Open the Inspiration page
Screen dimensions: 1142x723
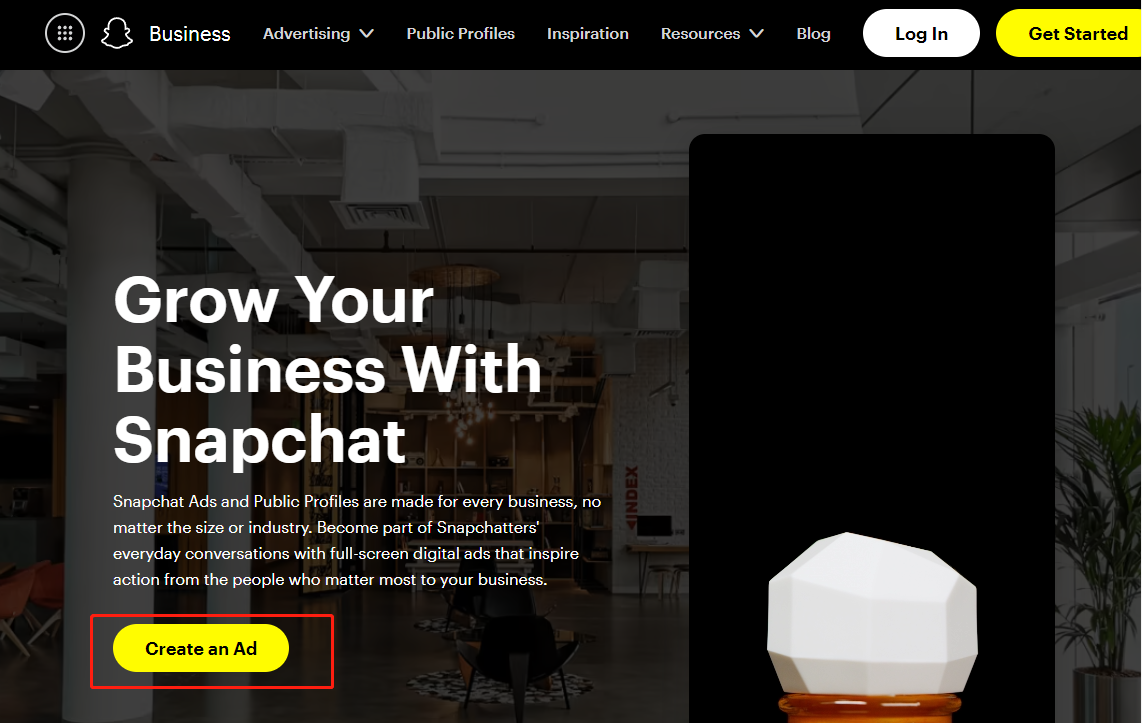coord(588,33)
